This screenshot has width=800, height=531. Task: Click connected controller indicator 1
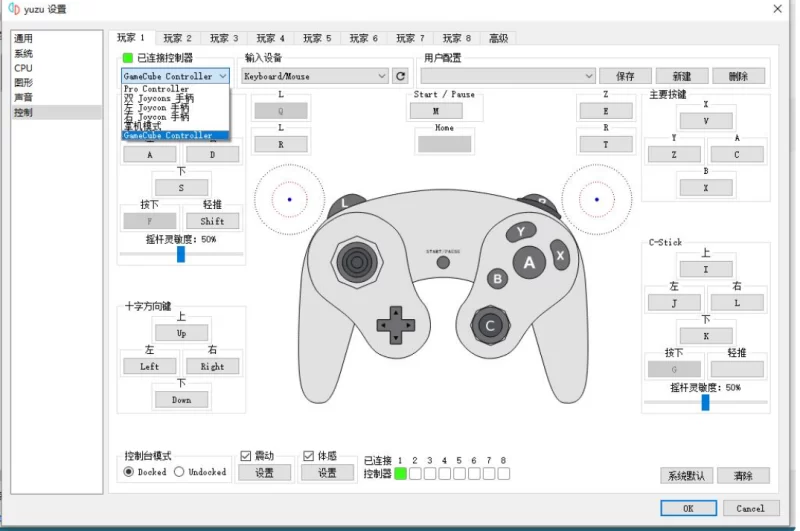click(x=401, y=474)
